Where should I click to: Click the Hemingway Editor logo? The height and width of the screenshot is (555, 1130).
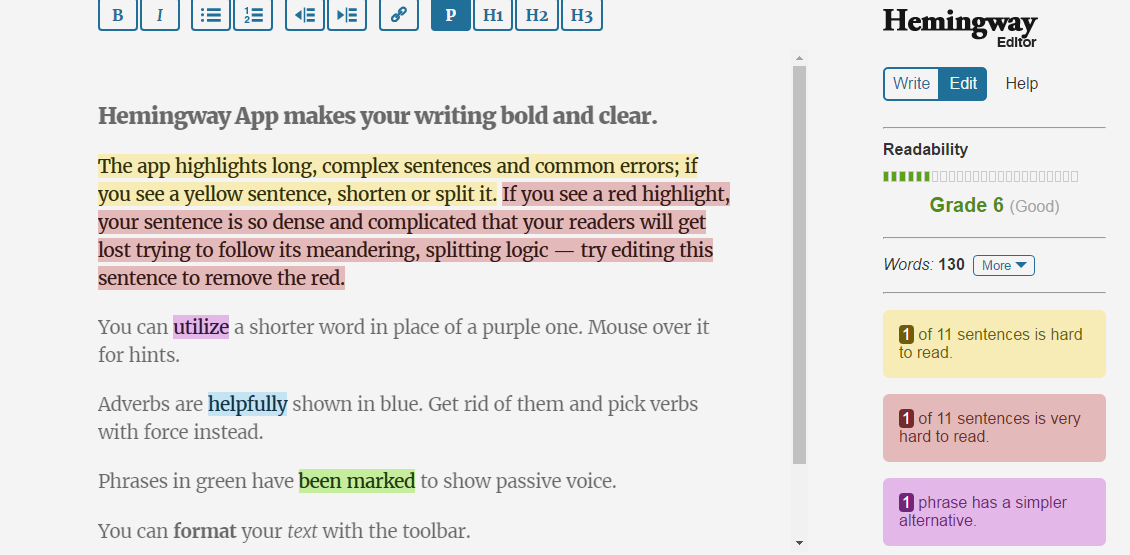961,27
